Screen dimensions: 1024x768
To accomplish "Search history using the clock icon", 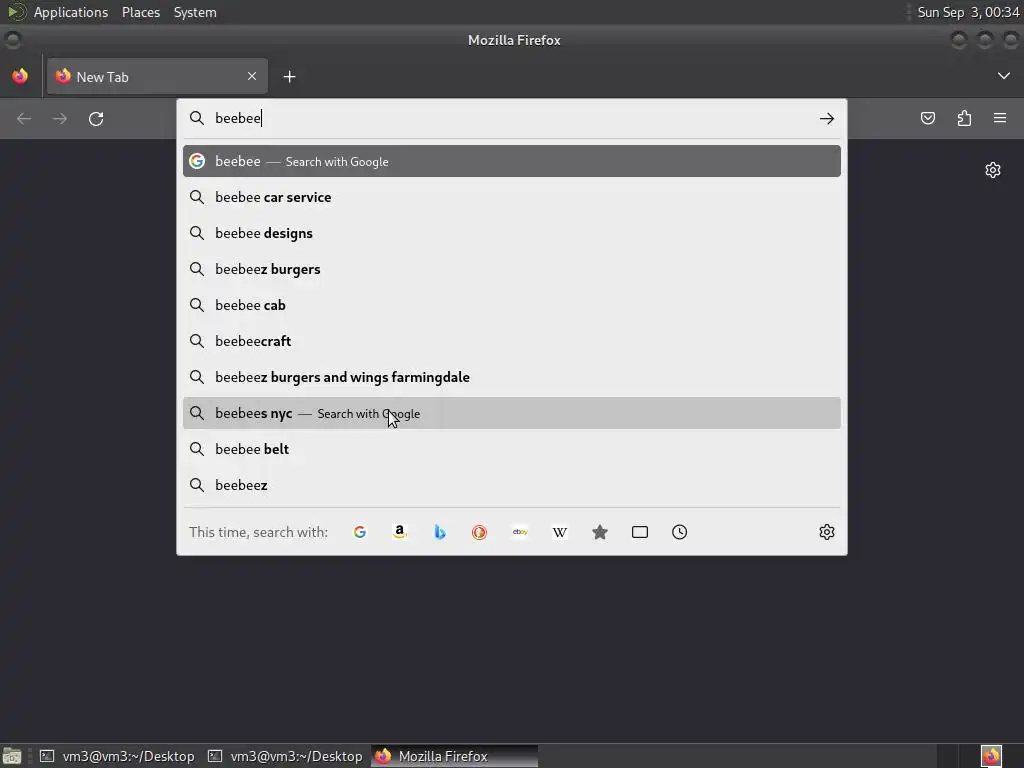I will click(x=679, y=532).
